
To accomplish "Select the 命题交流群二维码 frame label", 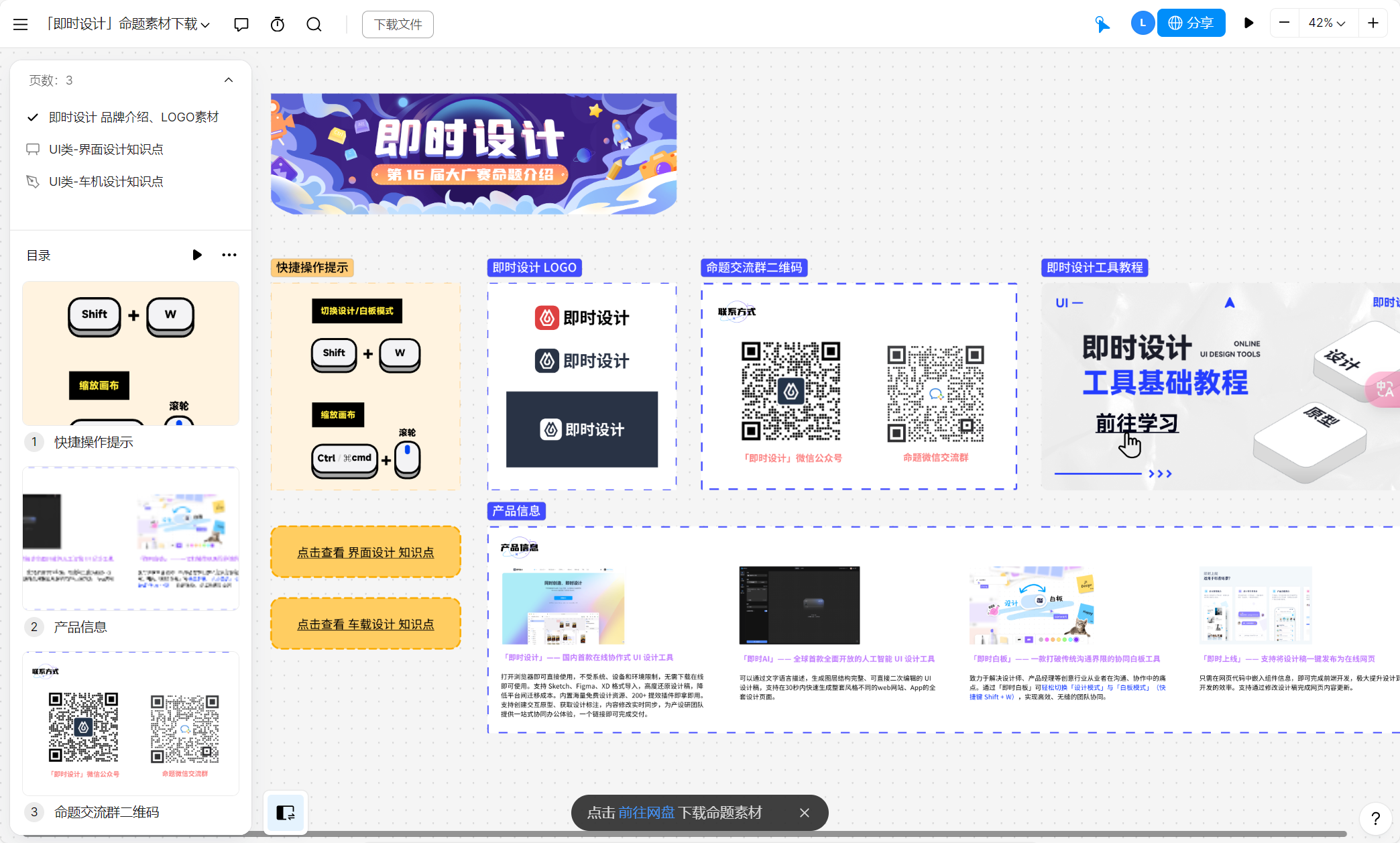I will pos(754,268).
